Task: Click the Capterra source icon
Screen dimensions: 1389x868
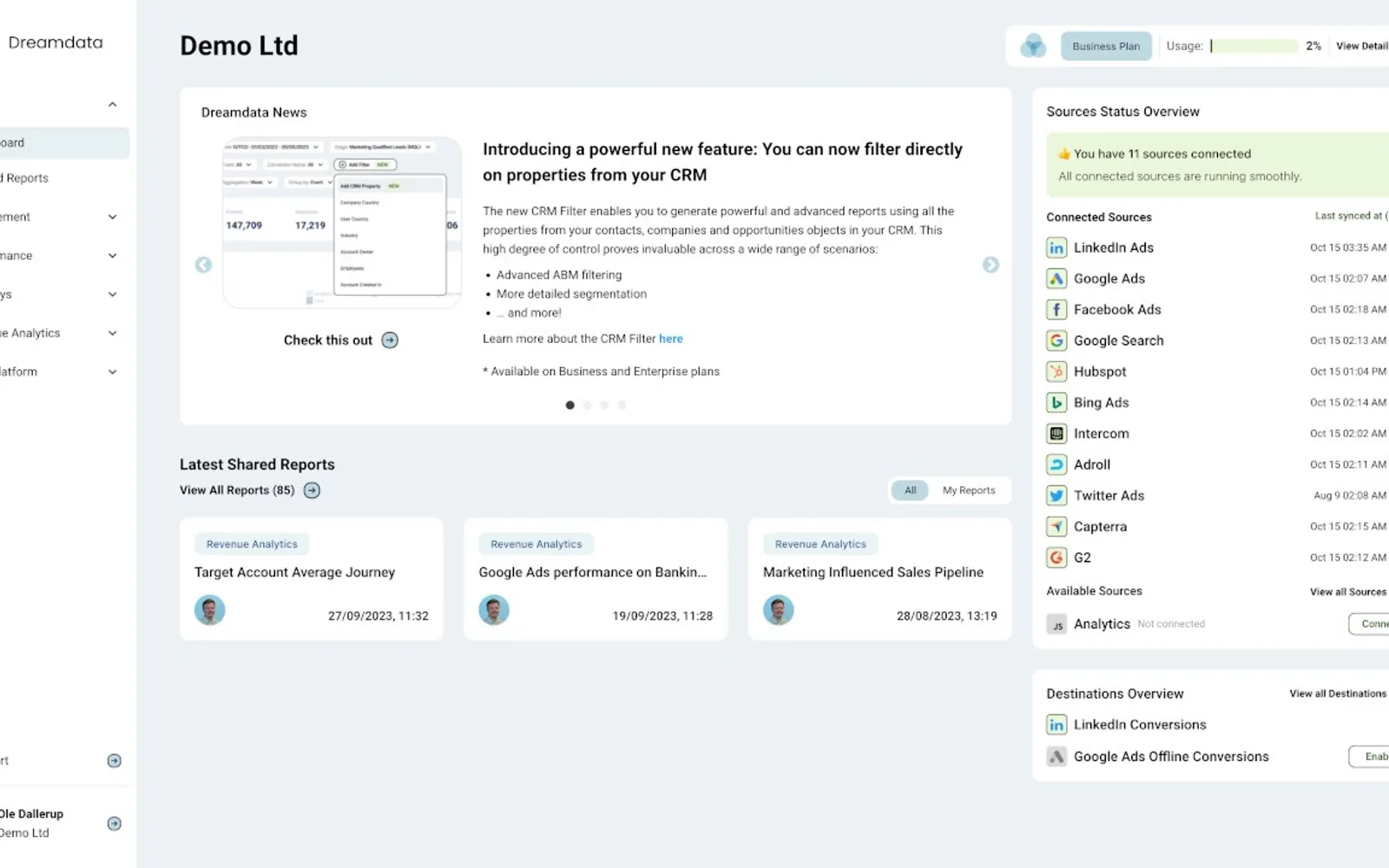Action: pyautogui.click(x=1057, y=527)
